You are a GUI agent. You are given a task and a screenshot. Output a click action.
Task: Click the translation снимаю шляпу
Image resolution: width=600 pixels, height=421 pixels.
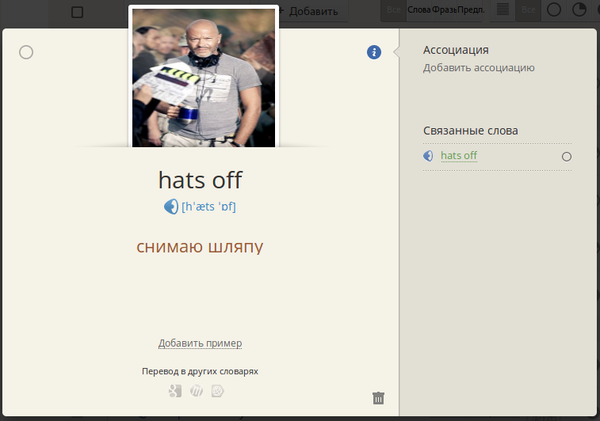click(200, 246)
